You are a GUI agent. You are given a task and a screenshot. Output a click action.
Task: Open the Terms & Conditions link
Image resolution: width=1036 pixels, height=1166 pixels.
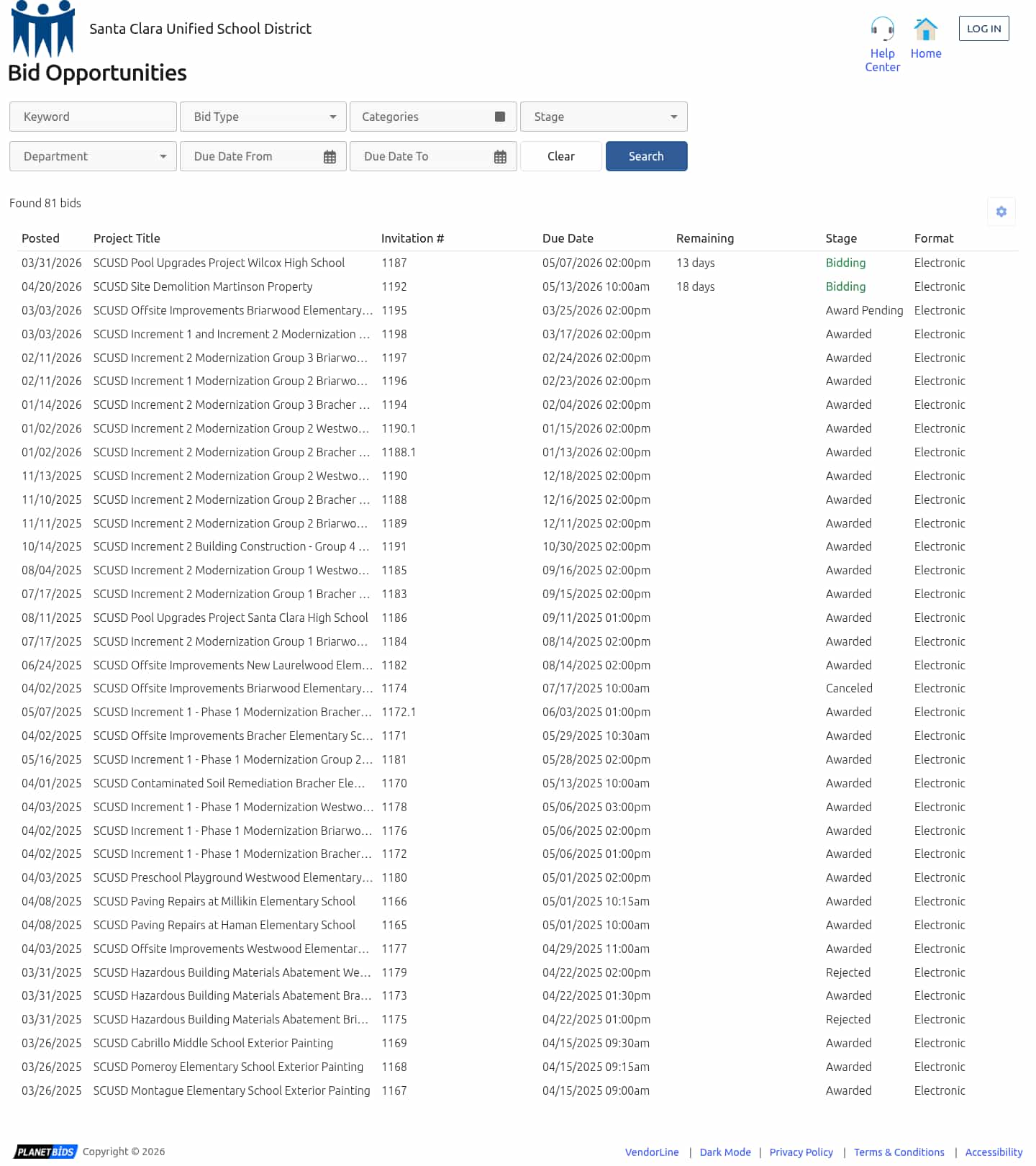pos(899,1152)
